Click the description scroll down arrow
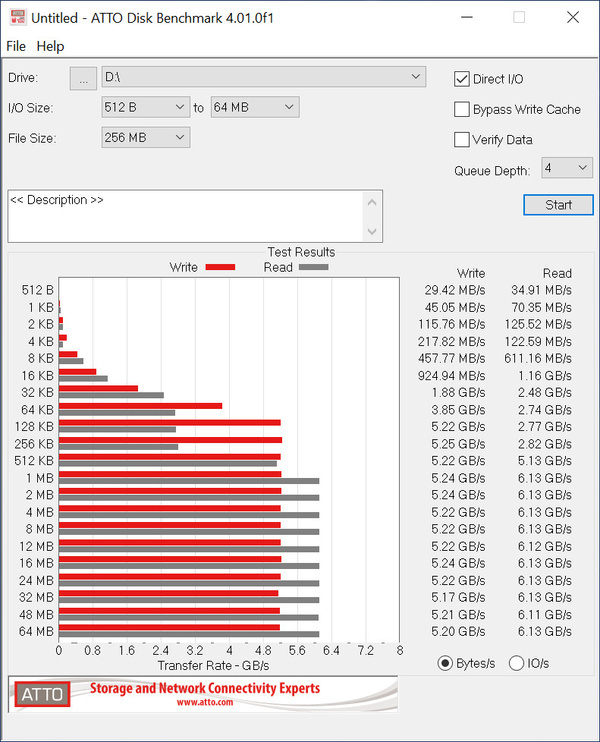Screen dimensions: 600x742 click(372, 231)
